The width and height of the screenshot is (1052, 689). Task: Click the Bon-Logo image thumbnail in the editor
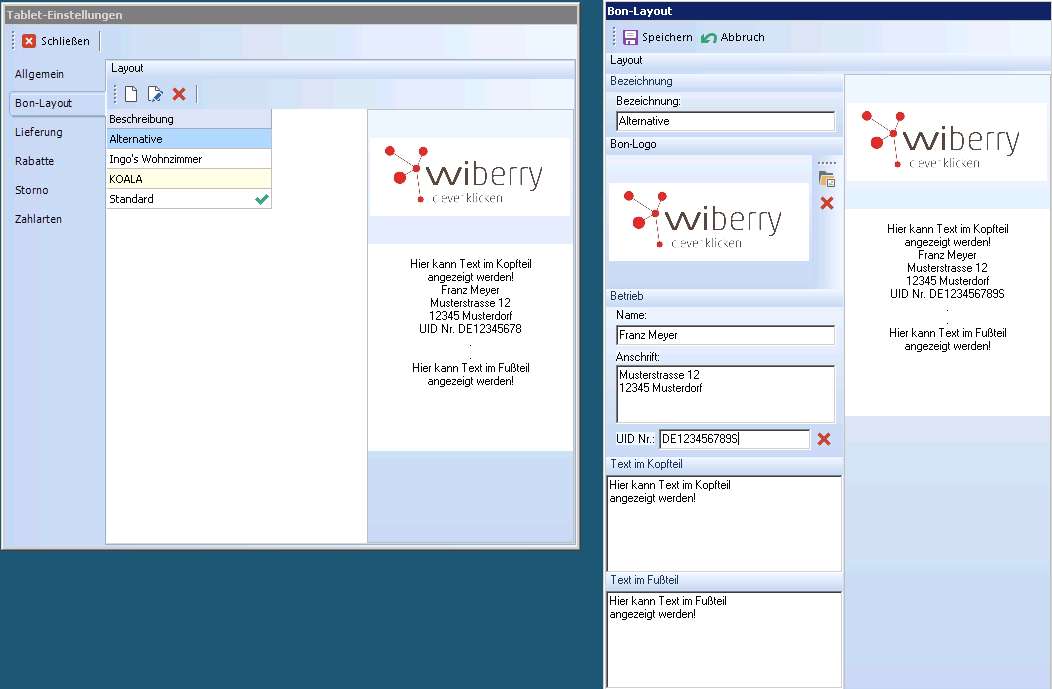point(708,221)
